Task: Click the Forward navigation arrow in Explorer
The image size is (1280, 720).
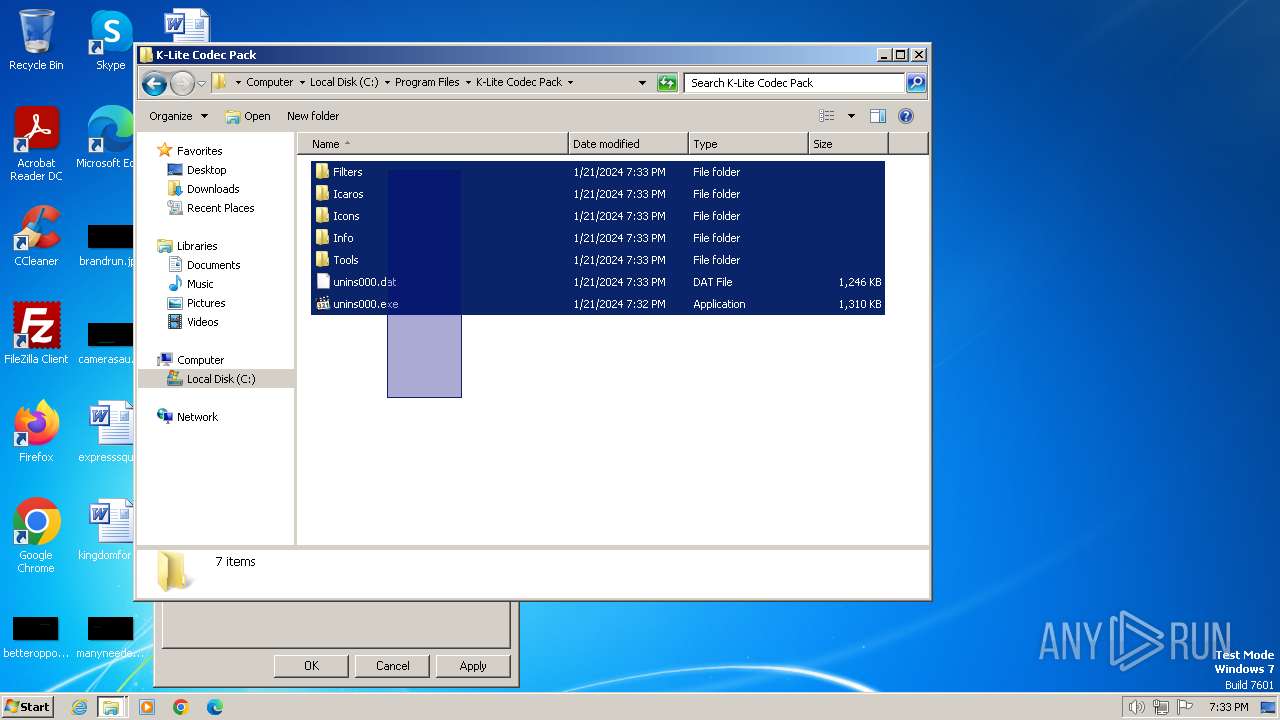Action: 182,83
